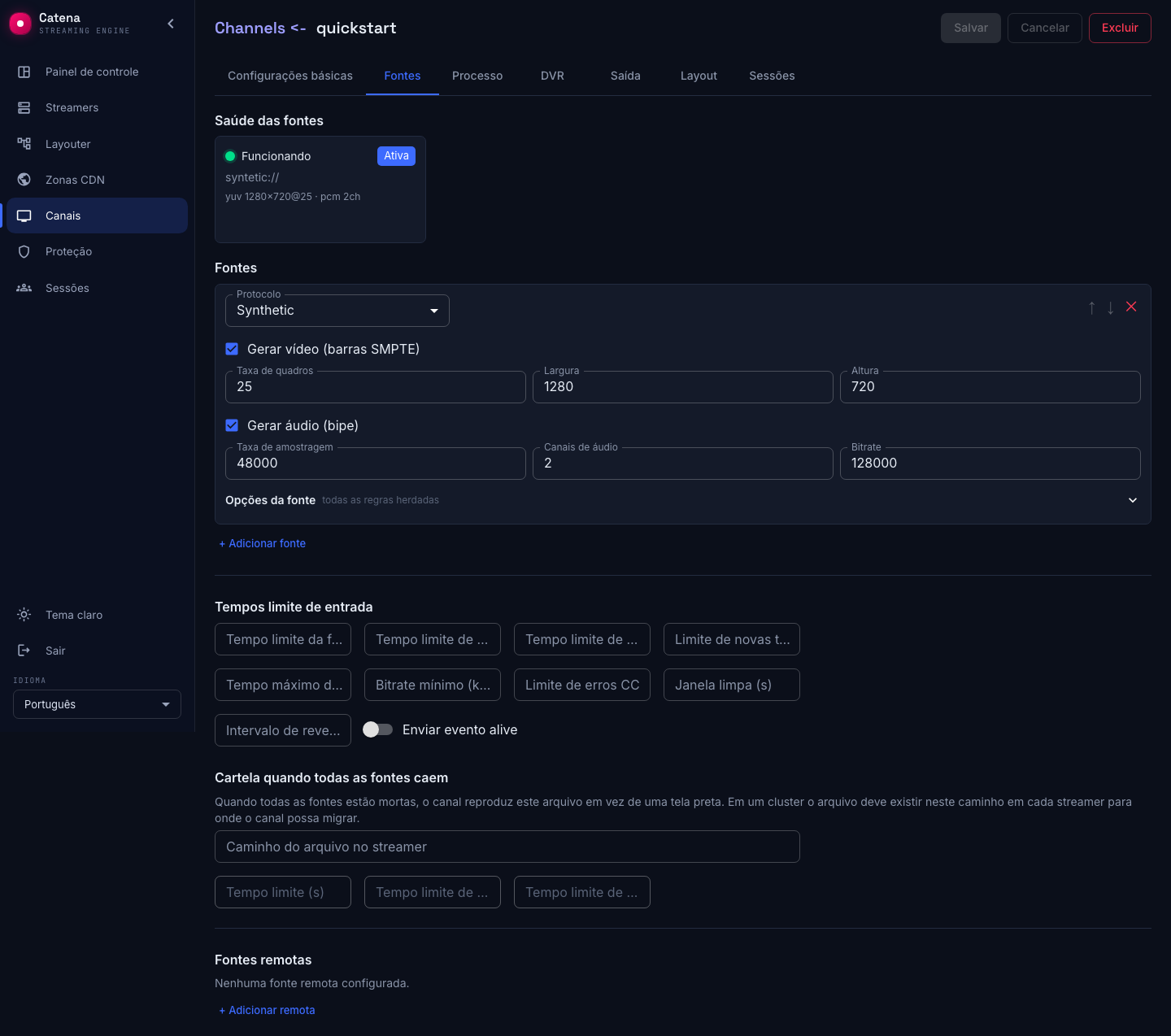Click the Limite de novas t... field
The width and height of the screenshot is (1171, 1036).
tap(732, 639)
